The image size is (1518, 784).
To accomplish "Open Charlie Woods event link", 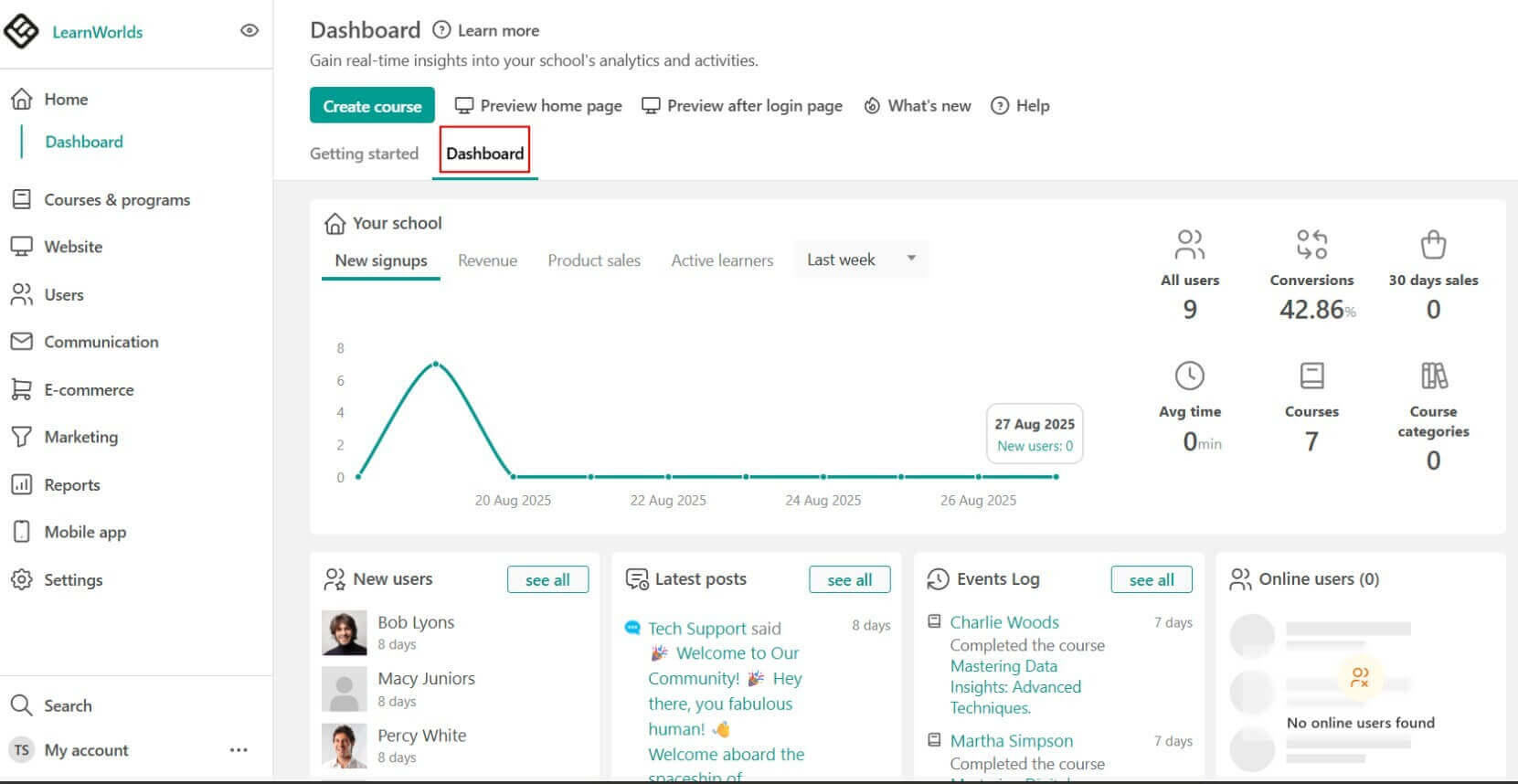I will (x=1004, y=622).
